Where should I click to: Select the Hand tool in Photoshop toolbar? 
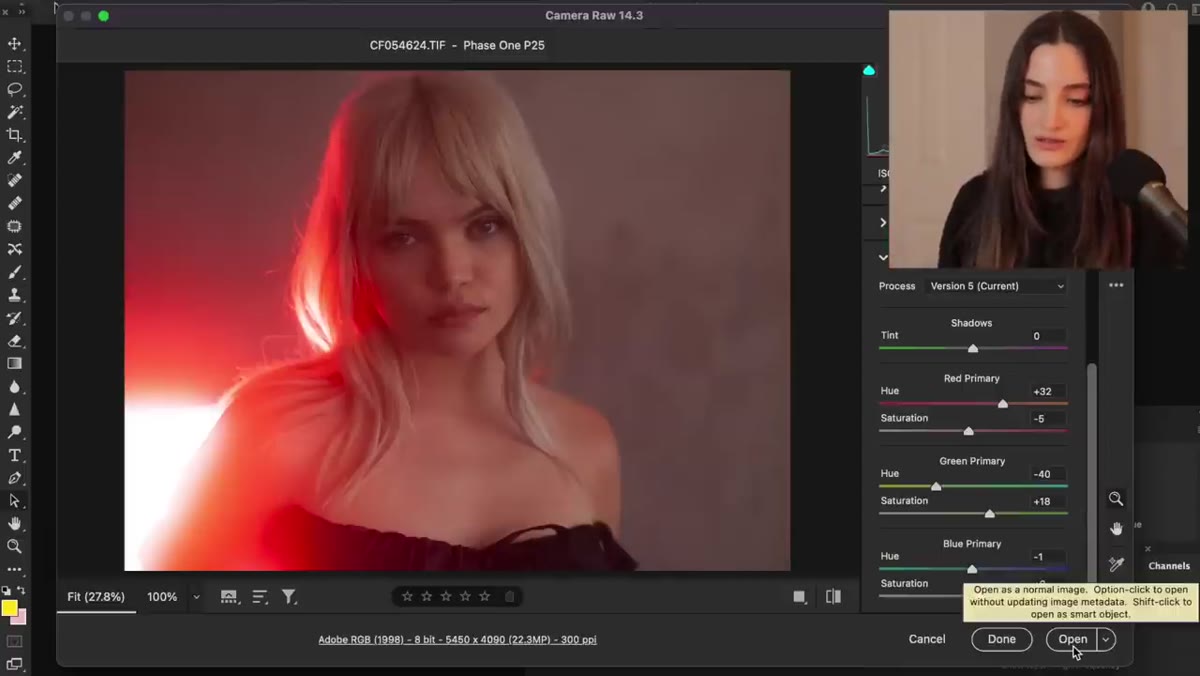[15, 523]
